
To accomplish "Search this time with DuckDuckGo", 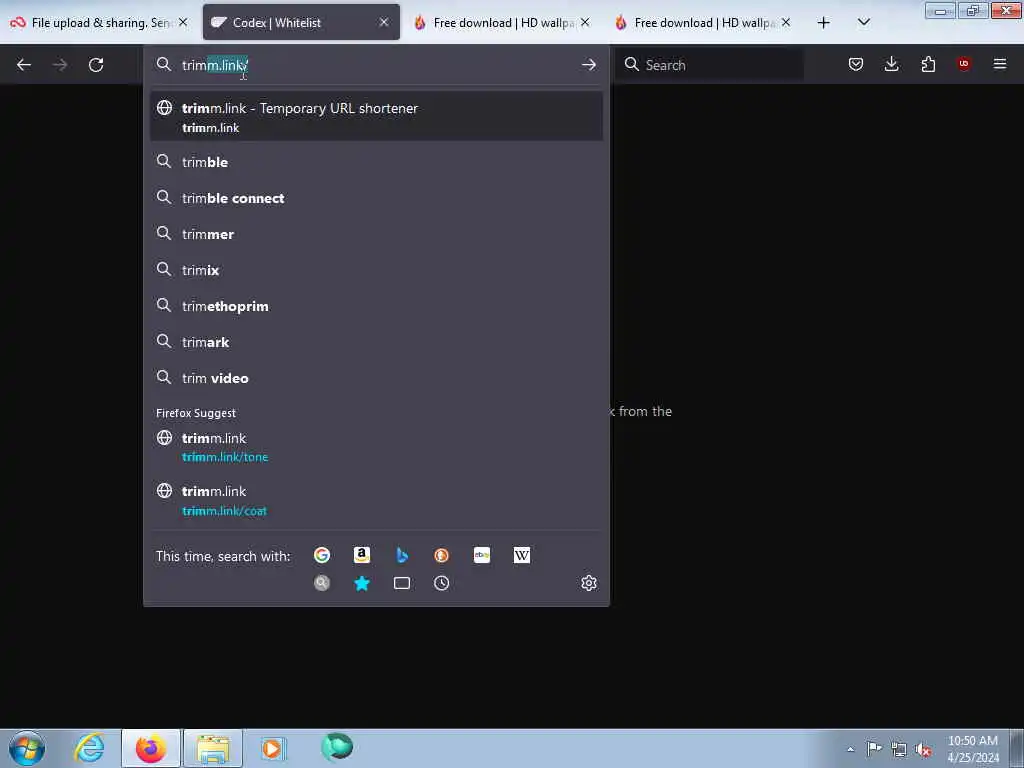I will 441,555.
